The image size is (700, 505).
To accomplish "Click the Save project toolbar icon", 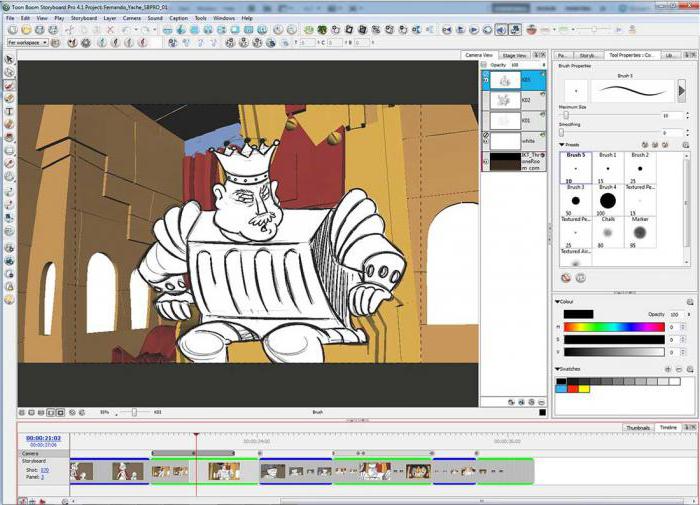I will (x=39, y=30).
